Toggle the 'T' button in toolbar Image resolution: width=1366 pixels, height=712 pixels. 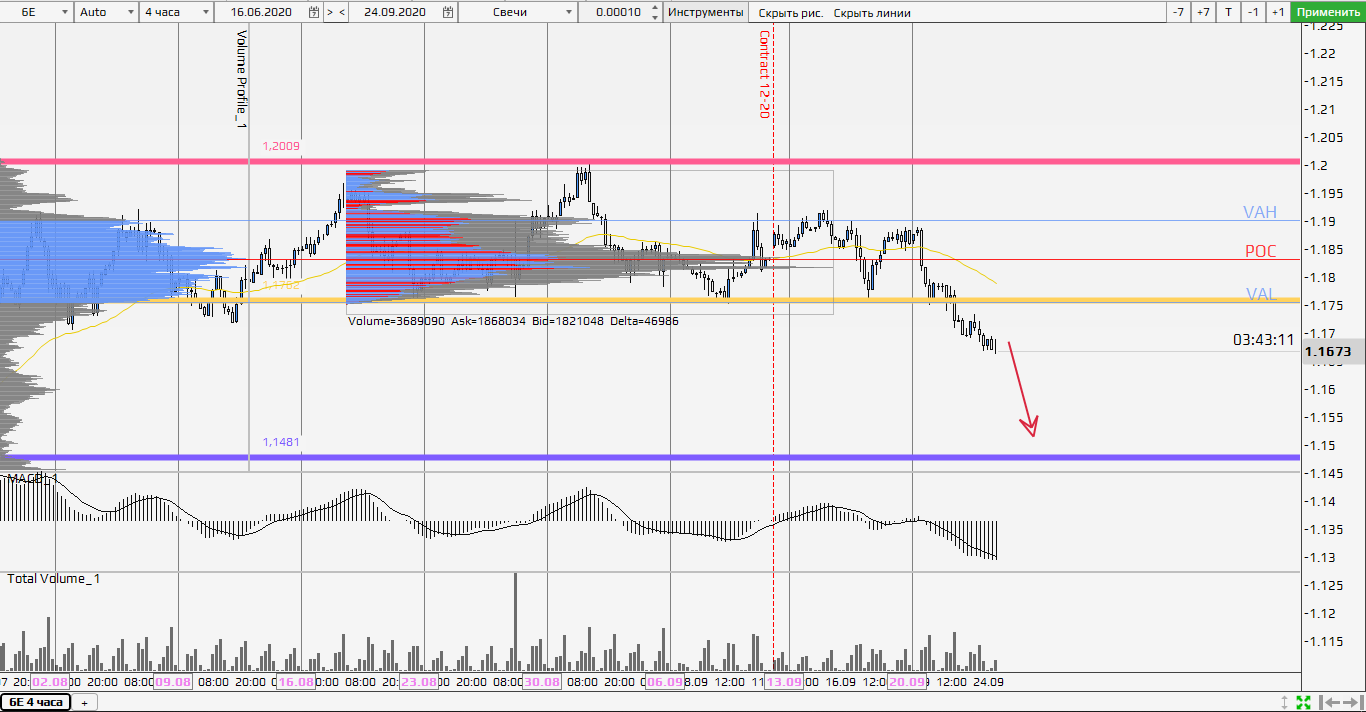point(1228,12)
